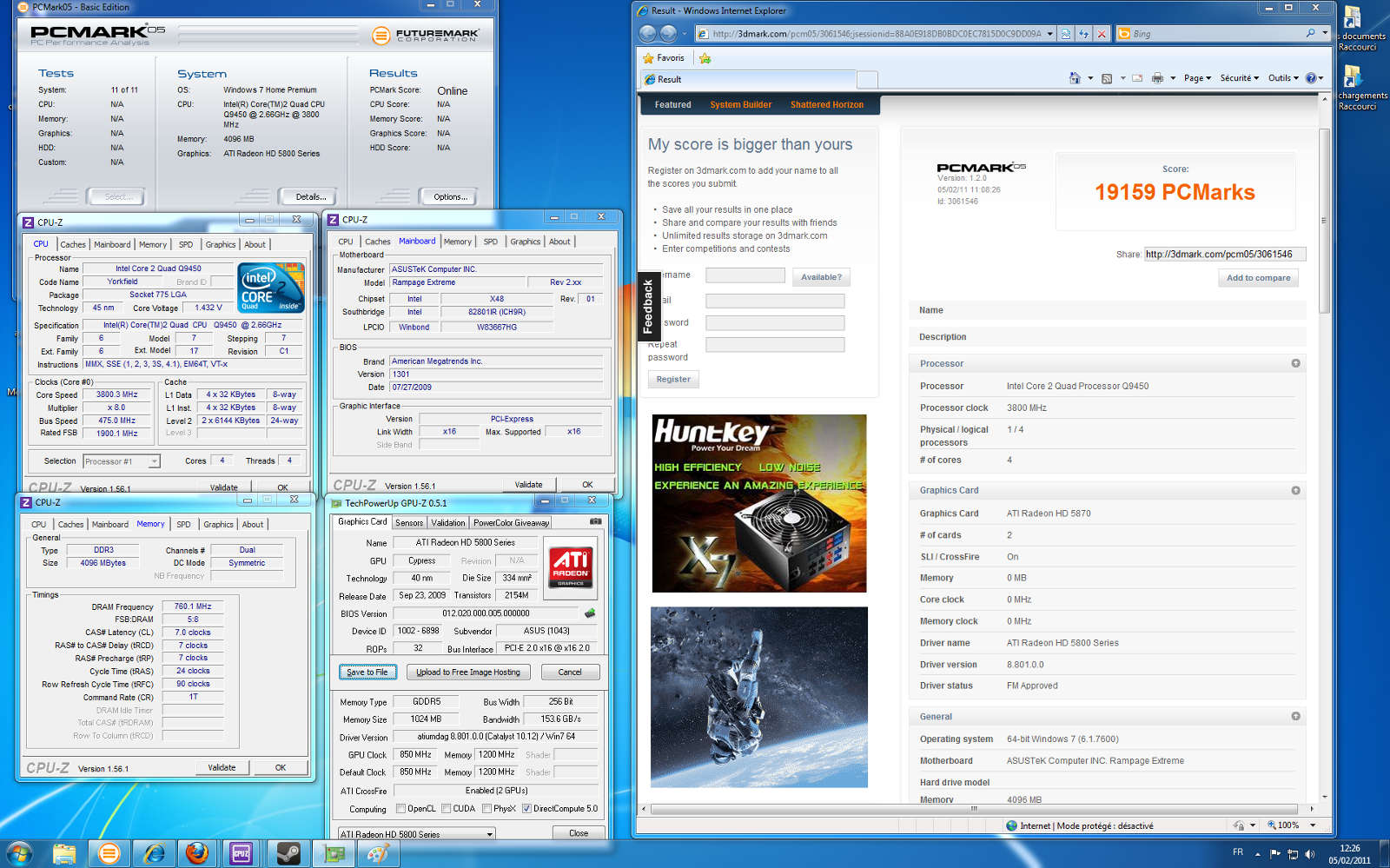
Task: Enable OpenCL checkbox in GPU-Z
Action: point(400,809)
